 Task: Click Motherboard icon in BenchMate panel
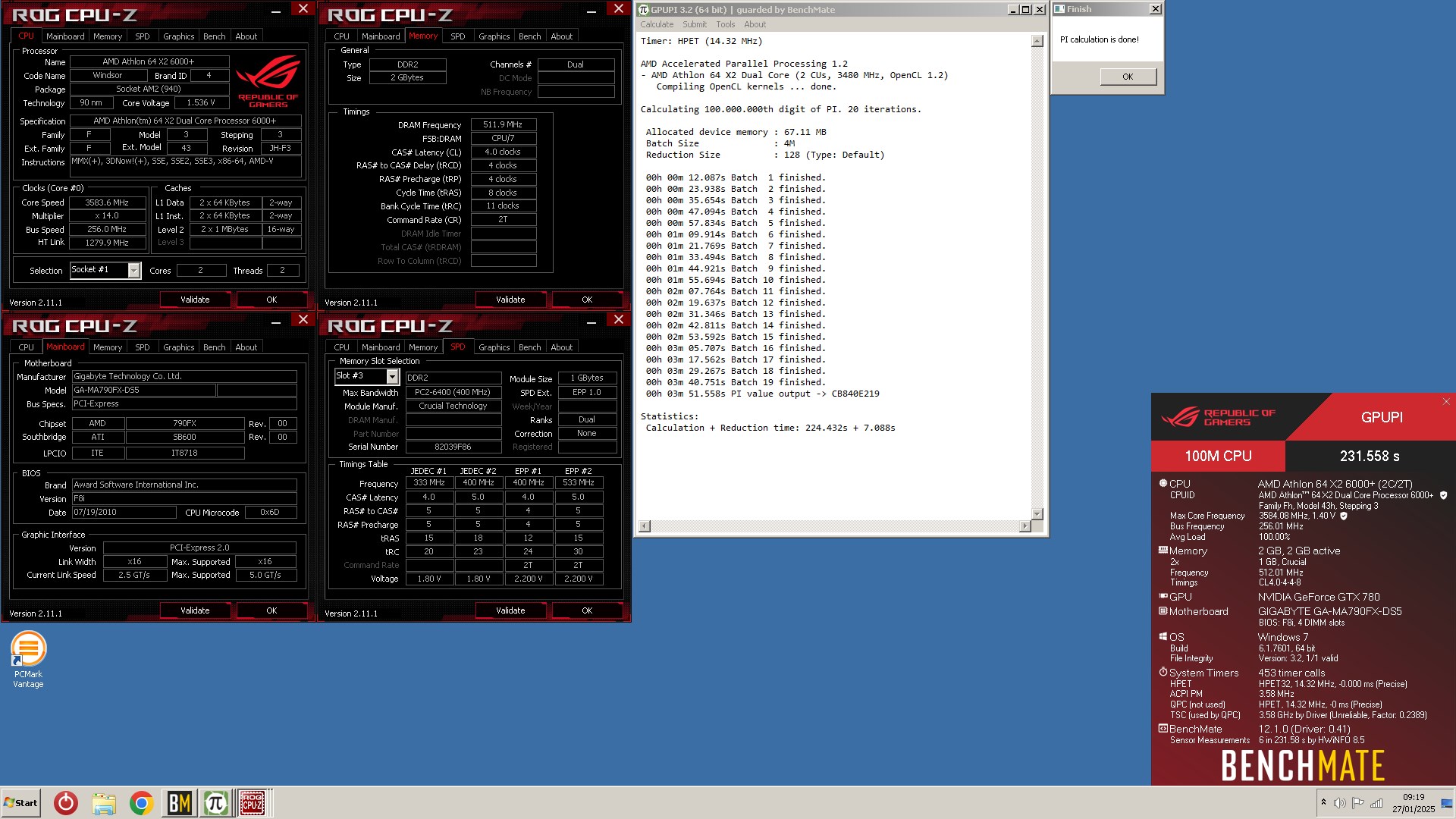pos(1163,611)
